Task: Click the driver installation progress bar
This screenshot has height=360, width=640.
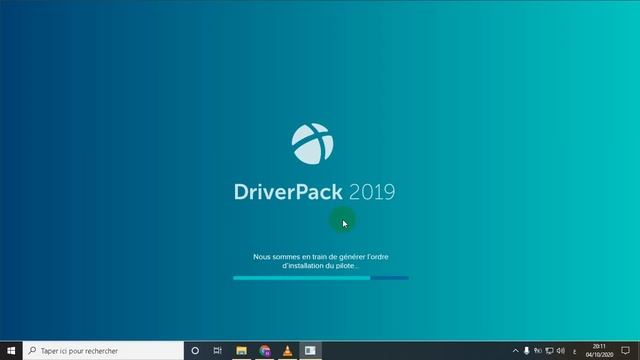Action: coord(321,278)
